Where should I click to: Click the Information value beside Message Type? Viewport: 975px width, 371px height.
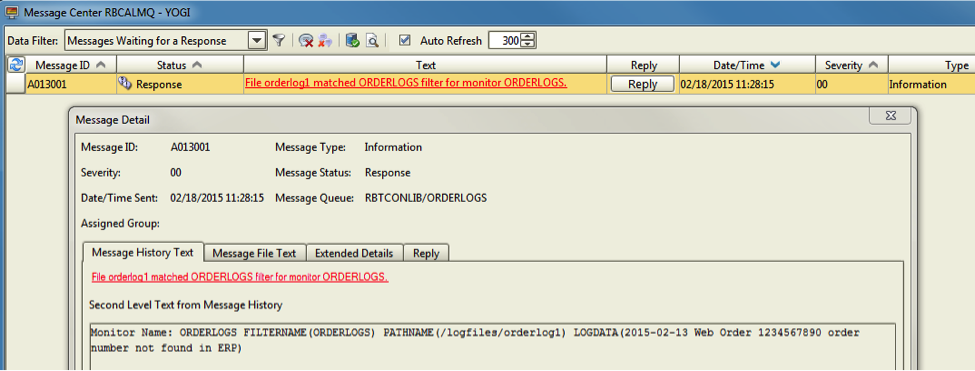click(x=393, y=148)
